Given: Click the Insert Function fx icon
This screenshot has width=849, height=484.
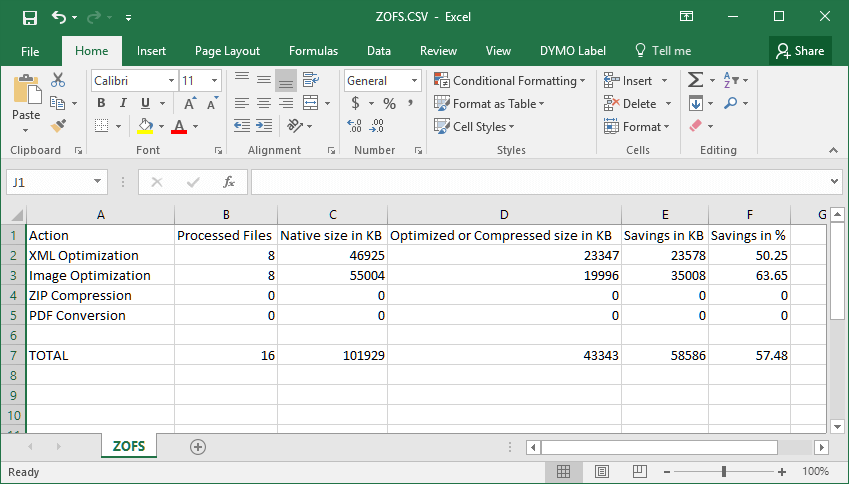Looking at the screenshot, I should 228,182.
